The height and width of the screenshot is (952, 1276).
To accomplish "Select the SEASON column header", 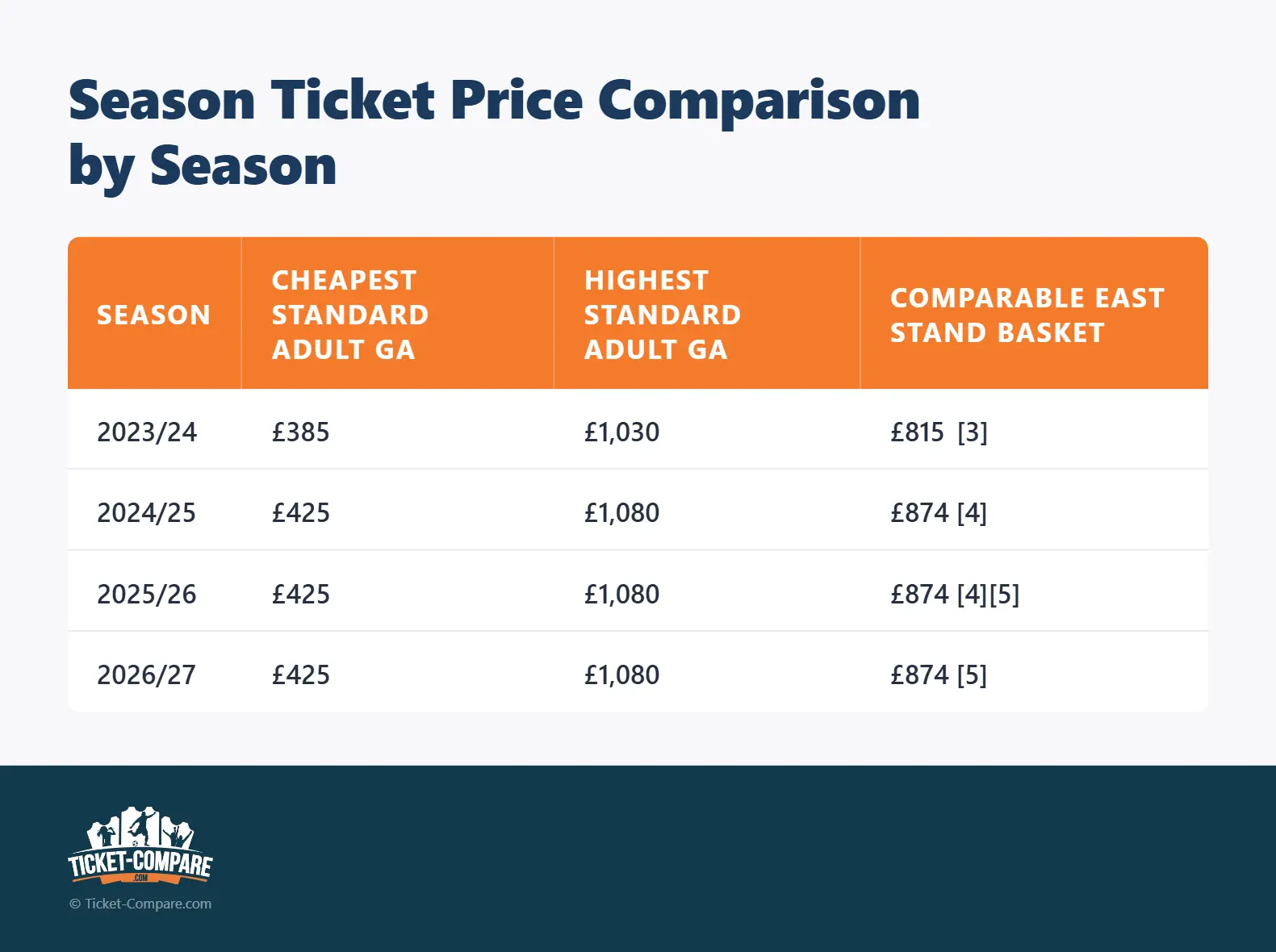I will coord(153,315).
